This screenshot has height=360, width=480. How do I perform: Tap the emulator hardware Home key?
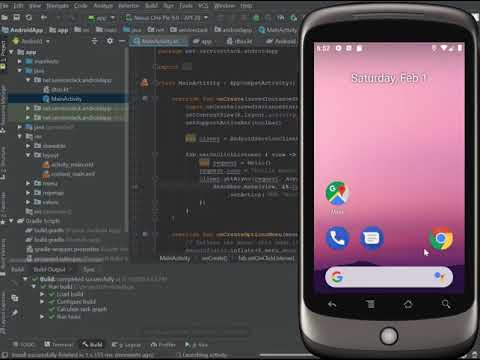point(408,304)
